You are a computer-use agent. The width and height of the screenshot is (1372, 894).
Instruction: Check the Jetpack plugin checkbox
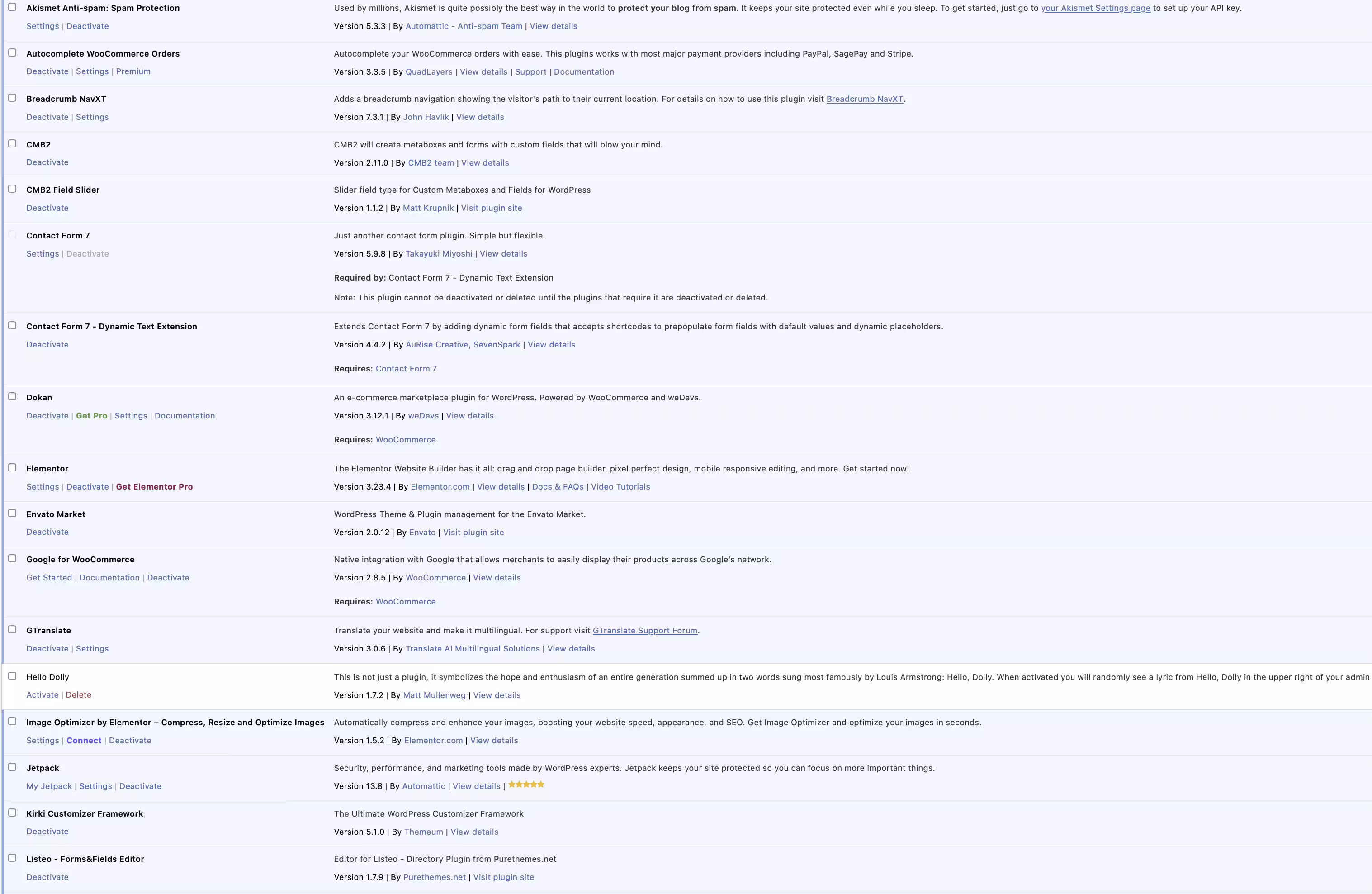(12, 767)
